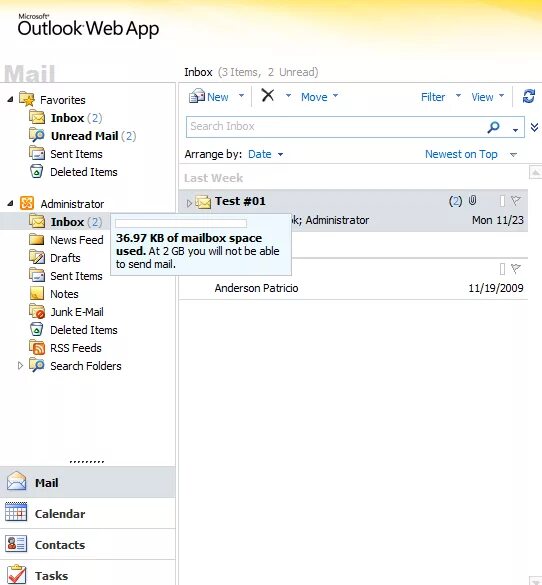Collapse the Favorites tree group
Image resolution: width=542 pixels, height=585 pixels.
[x=10, y=99]
